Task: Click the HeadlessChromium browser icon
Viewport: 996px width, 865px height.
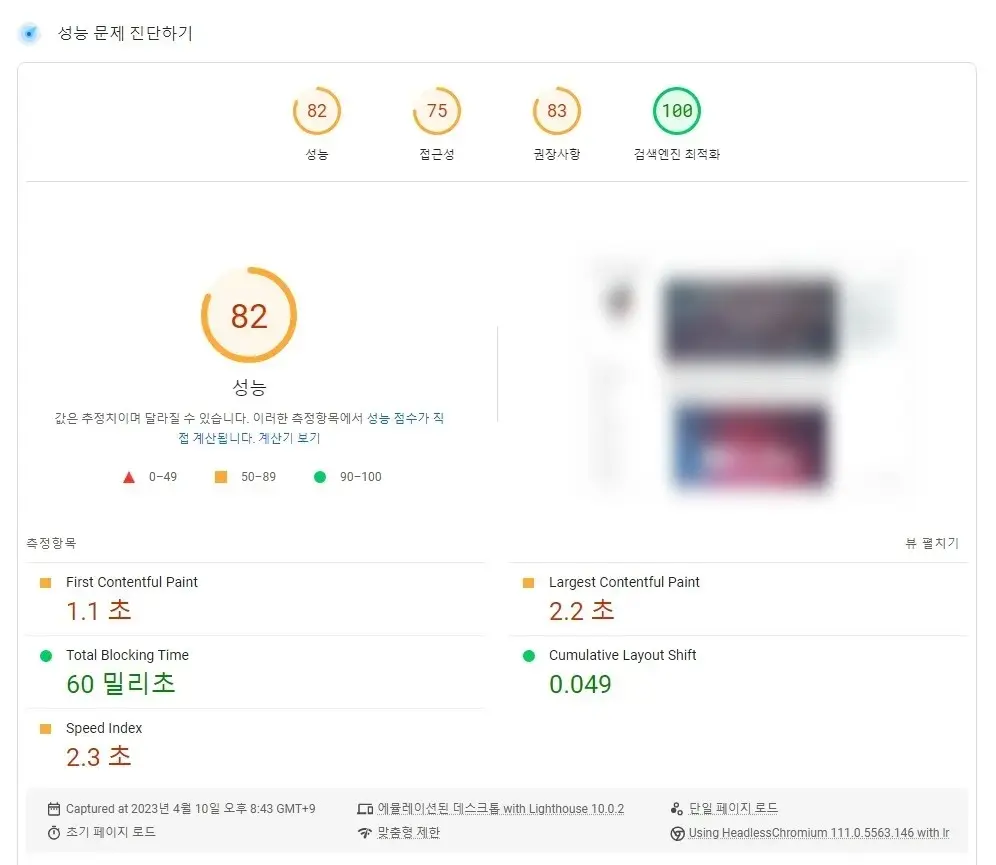Action: 676,832
